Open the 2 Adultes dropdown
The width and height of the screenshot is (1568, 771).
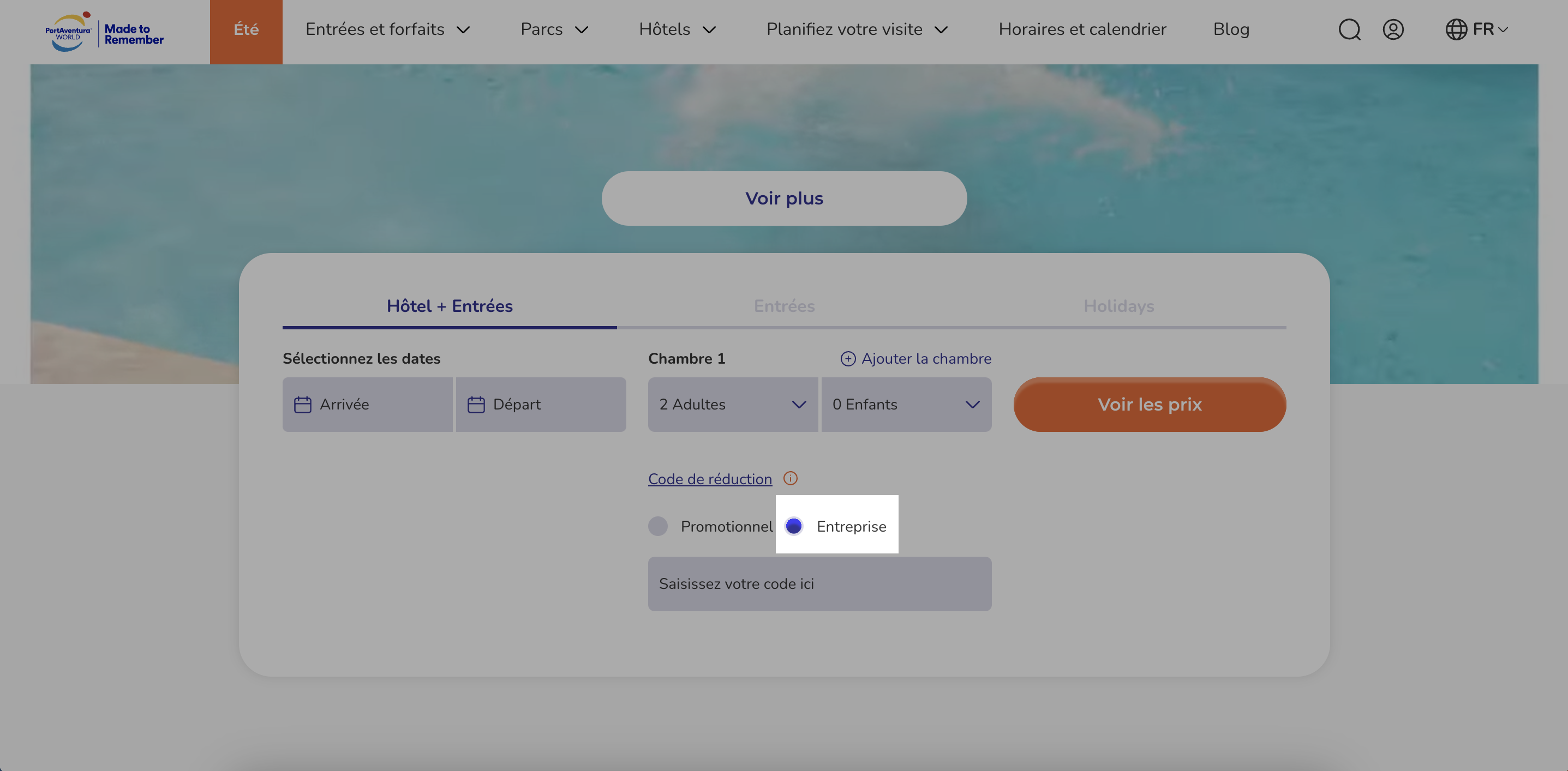(x=733, y=405)
